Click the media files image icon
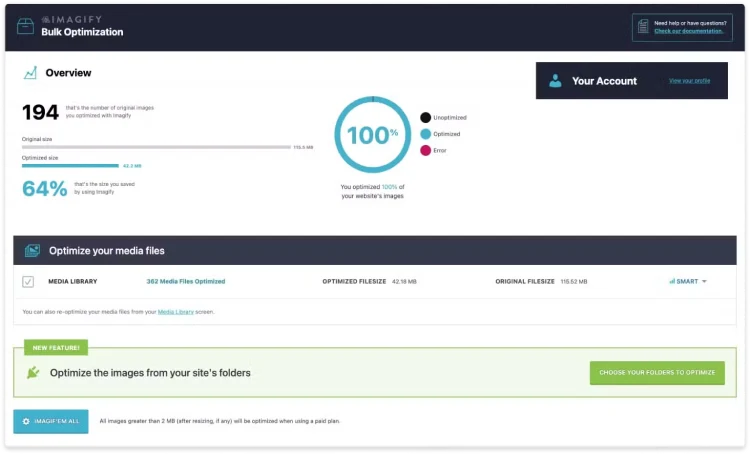 [x=32, y=250]
